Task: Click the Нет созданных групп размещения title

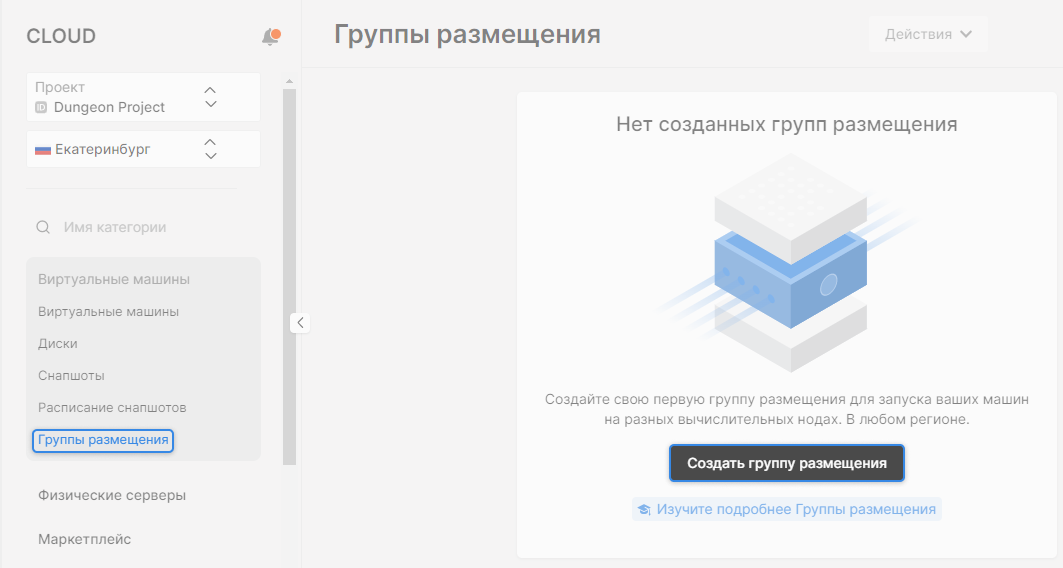Action: pos(786,125)
